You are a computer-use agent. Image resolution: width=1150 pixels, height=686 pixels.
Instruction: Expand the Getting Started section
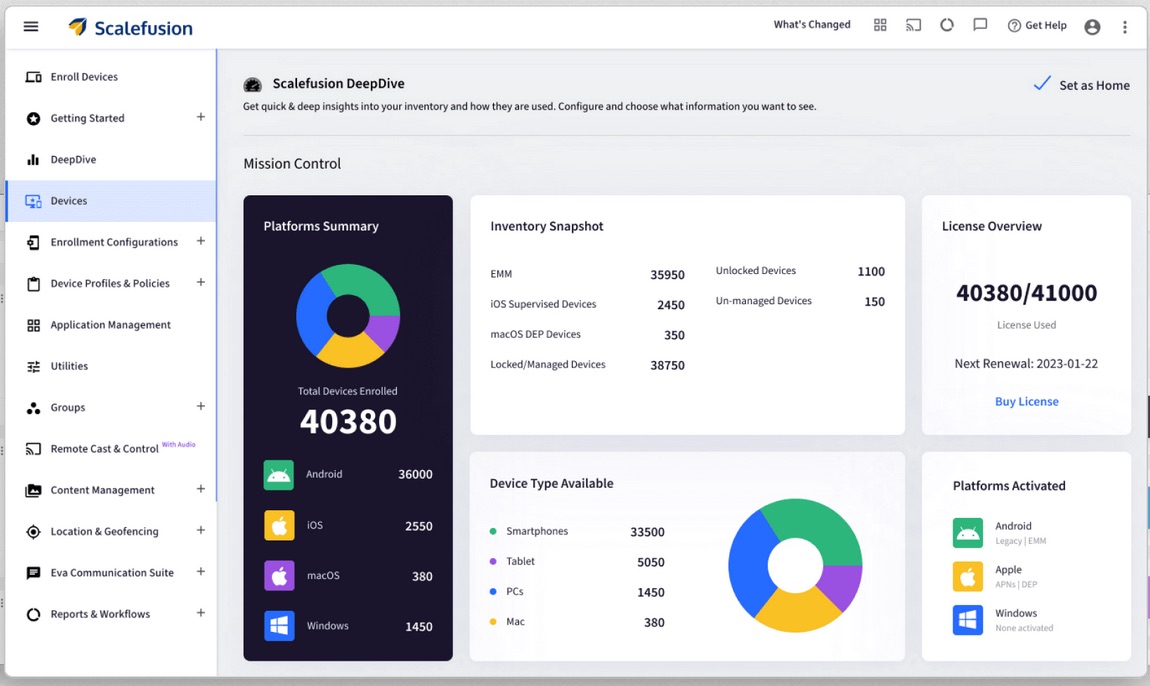pyautogui.click(x=200, y=117)
